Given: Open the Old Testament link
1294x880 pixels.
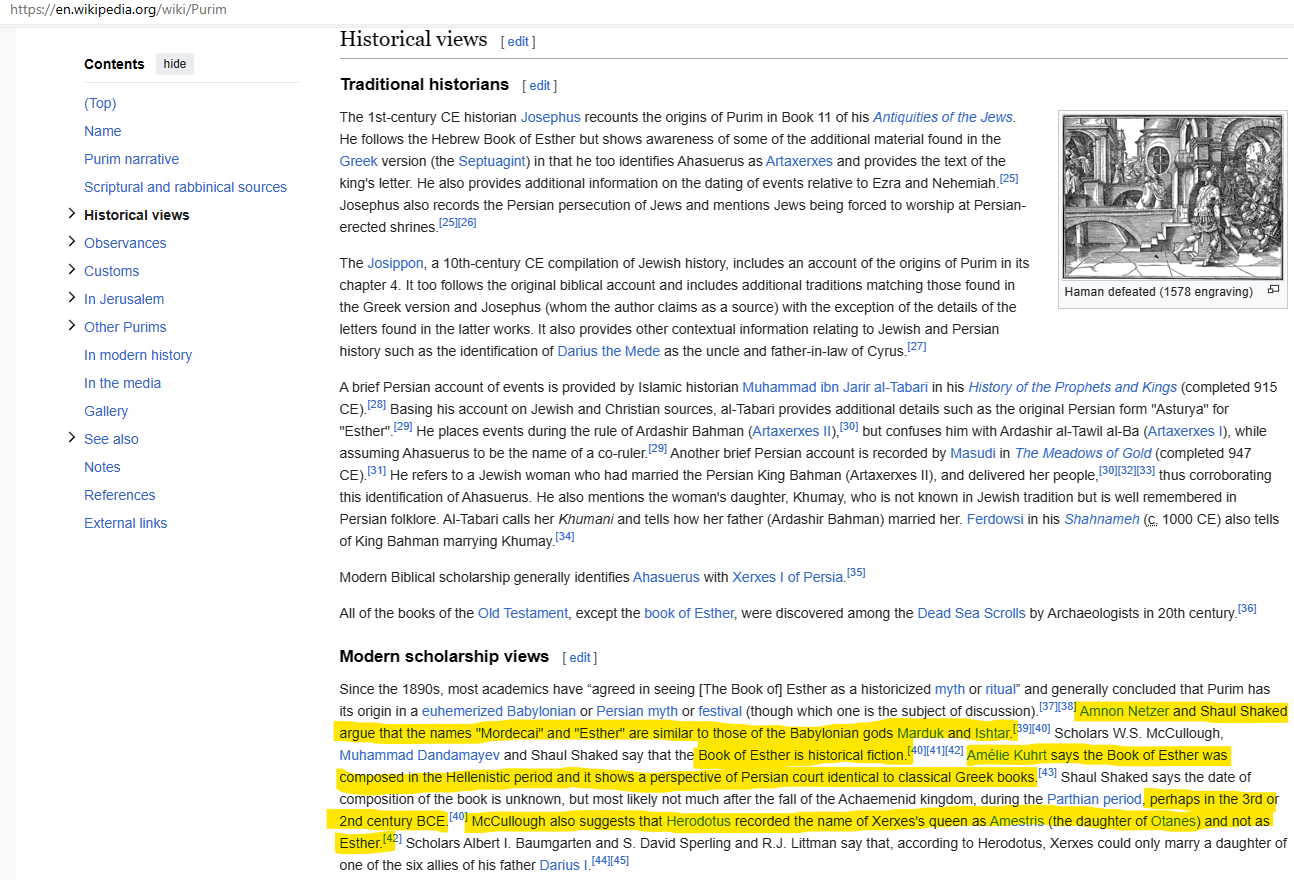Looking at the screenshot, I should (x=523, y=613).
